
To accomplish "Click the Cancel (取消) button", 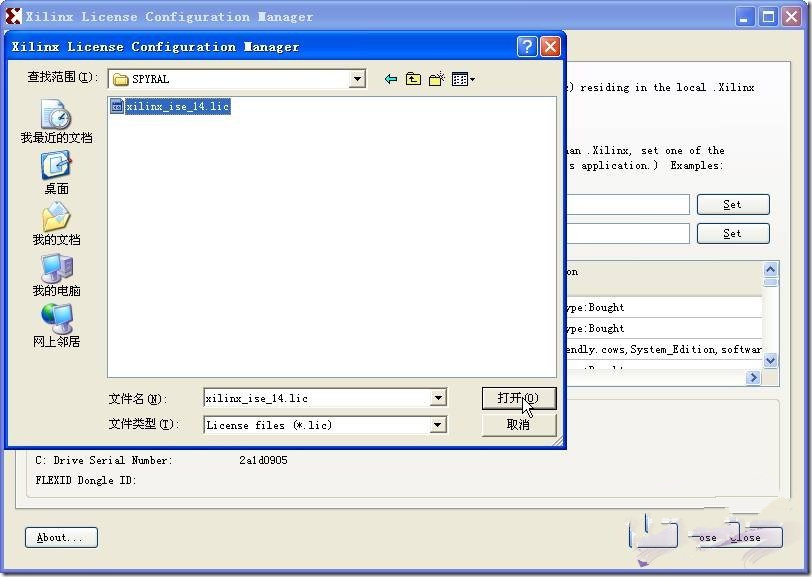I will coord(518,425).
